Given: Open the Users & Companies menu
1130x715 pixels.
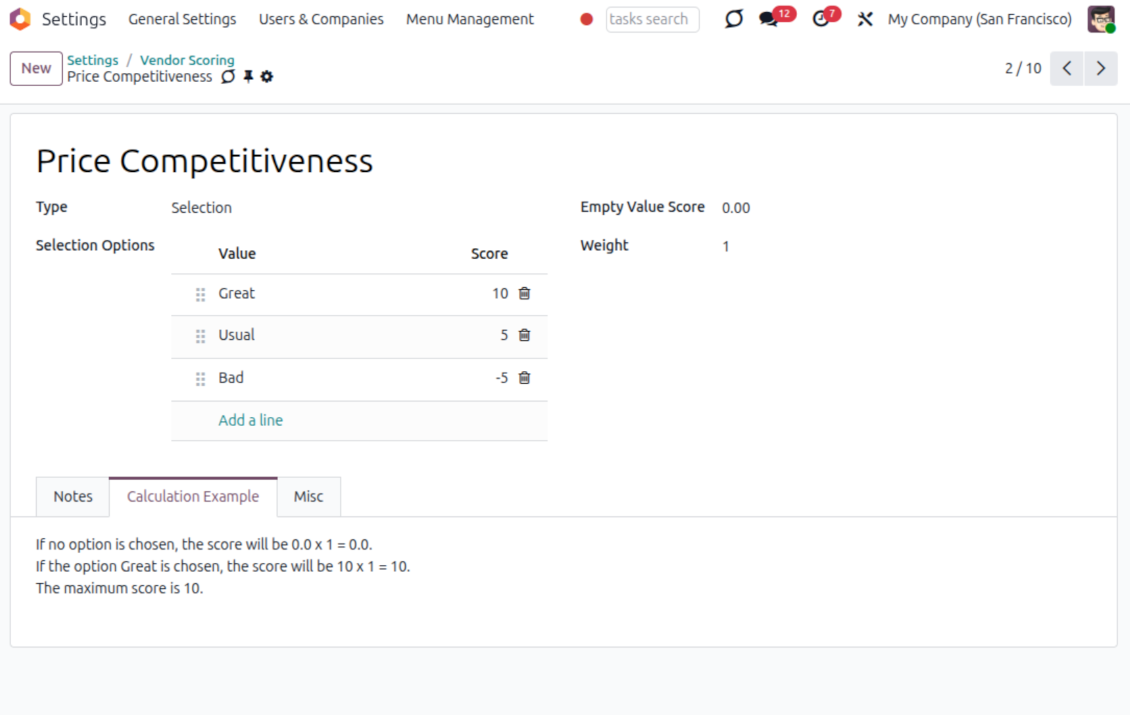Looking at the screenshot, I should pos(321,19).
